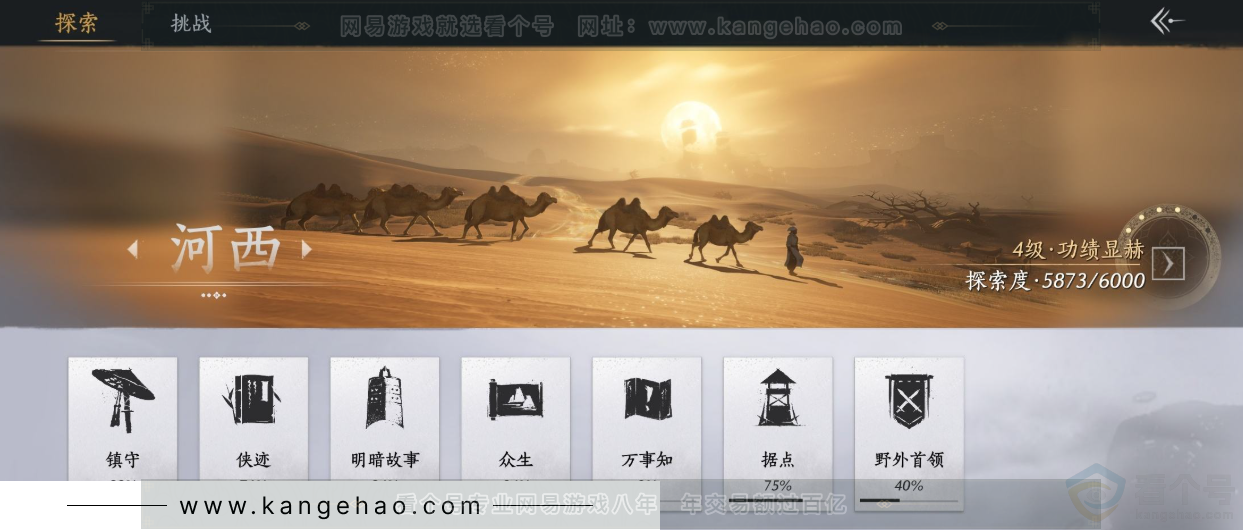Click the 河西 region title
Viewport: 1243px width, 530px height.
coord(225,249)
